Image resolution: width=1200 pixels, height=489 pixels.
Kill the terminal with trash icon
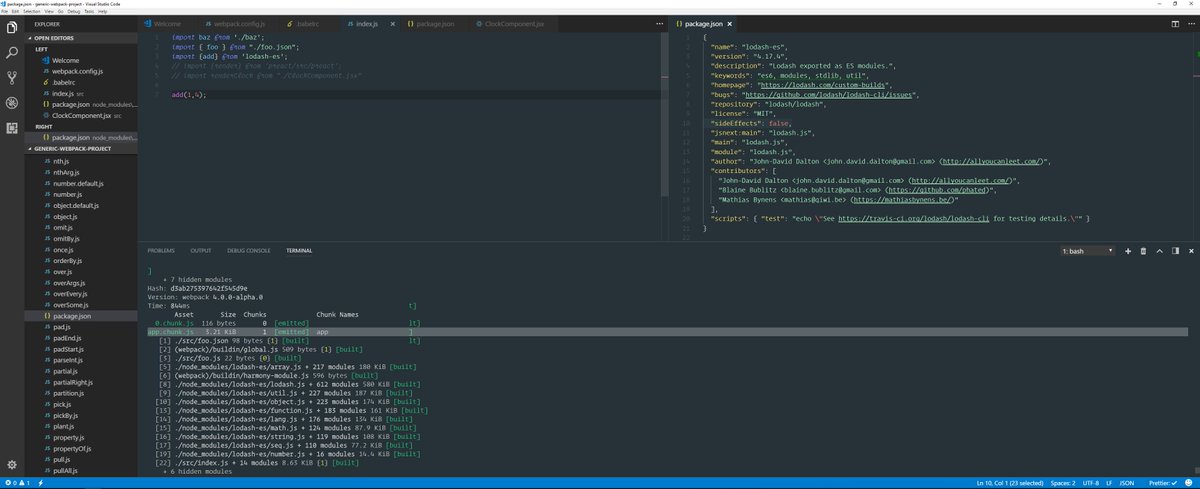click(1143, 251)
